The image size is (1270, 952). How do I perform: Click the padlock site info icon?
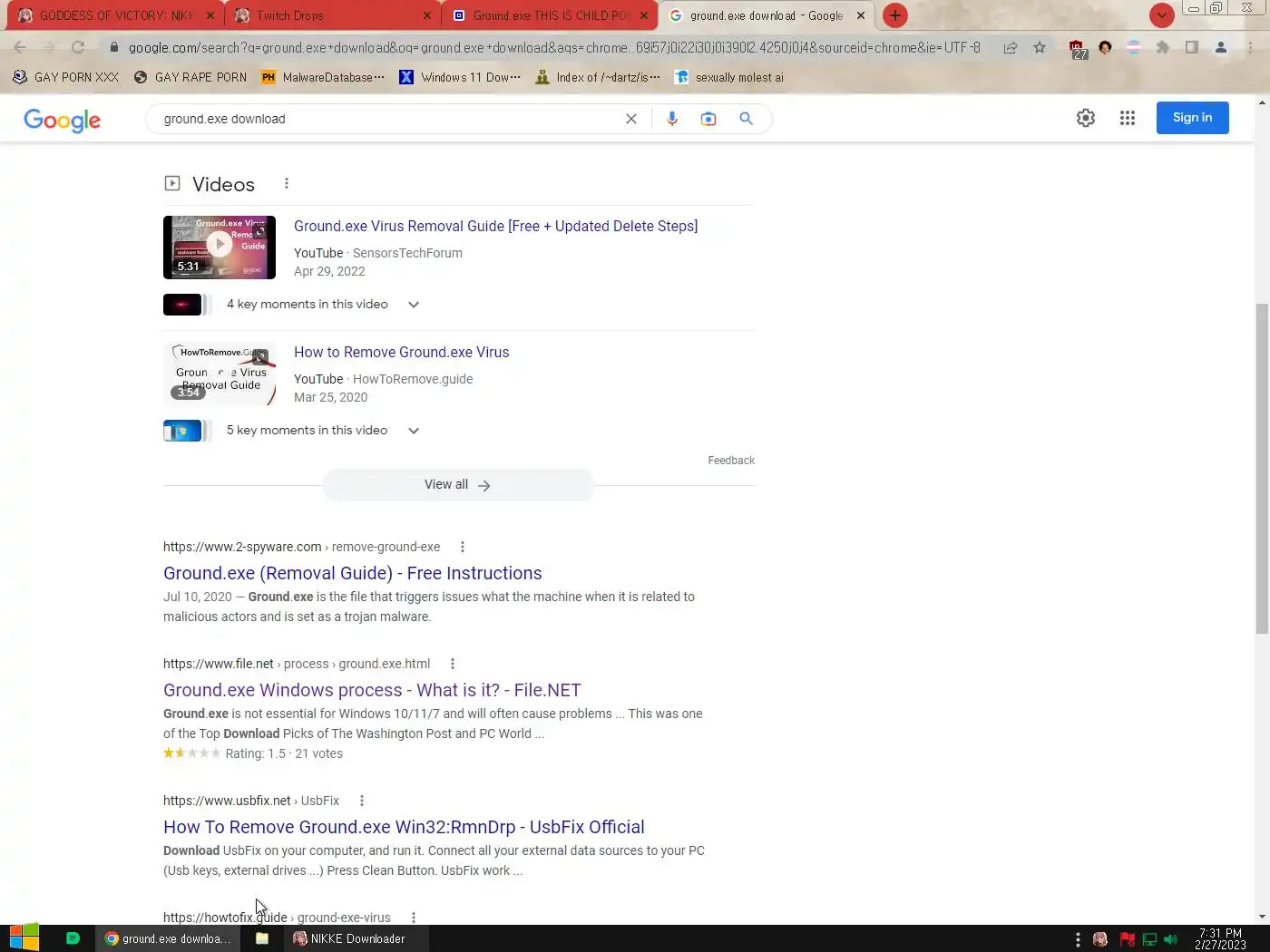point(114,47)
